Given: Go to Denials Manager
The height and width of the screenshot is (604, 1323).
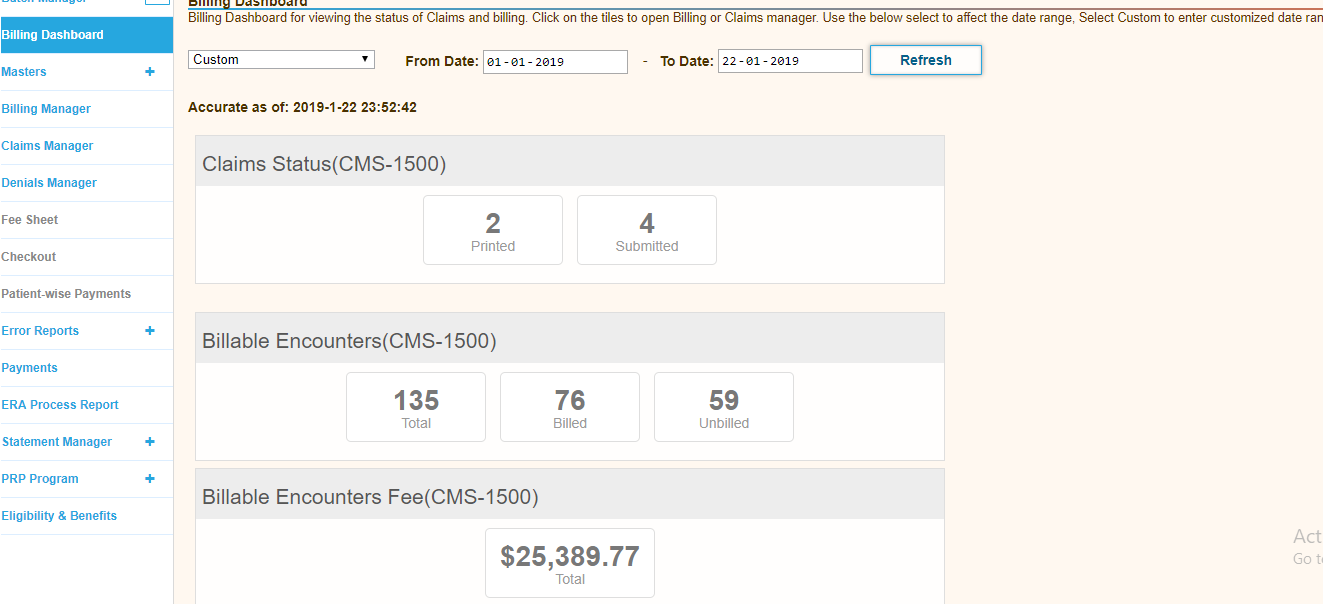Looking at the screenshot, I should pyautogui.click(x=49, y=183).
